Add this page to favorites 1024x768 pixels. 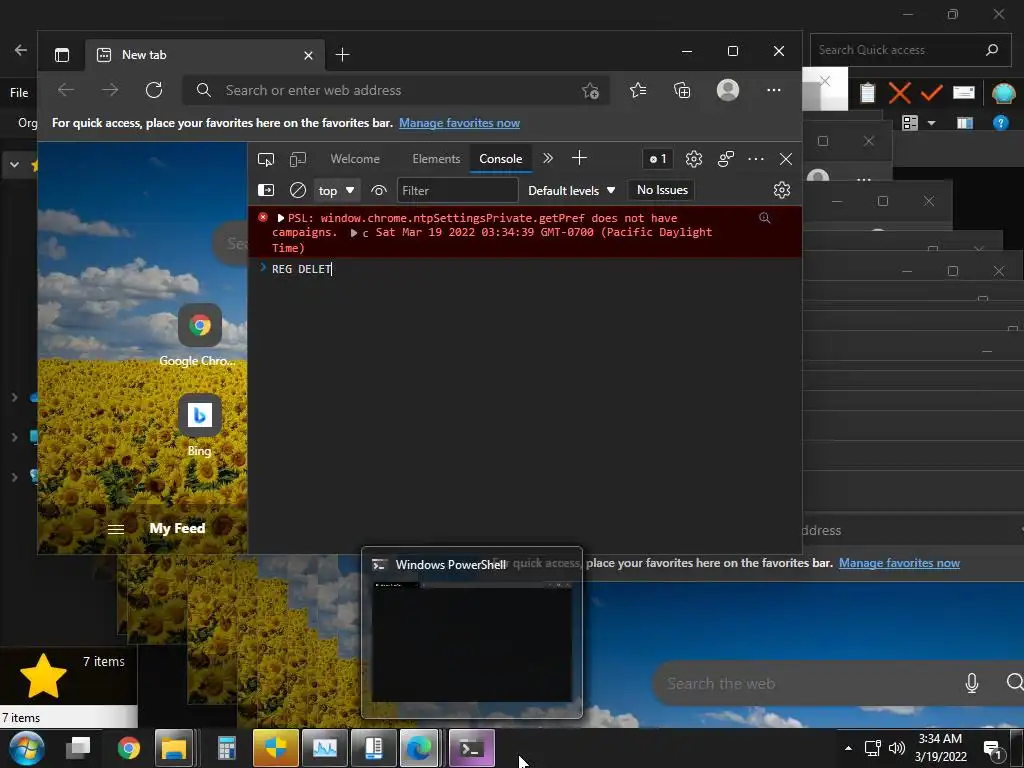click(x=590, y=91)
